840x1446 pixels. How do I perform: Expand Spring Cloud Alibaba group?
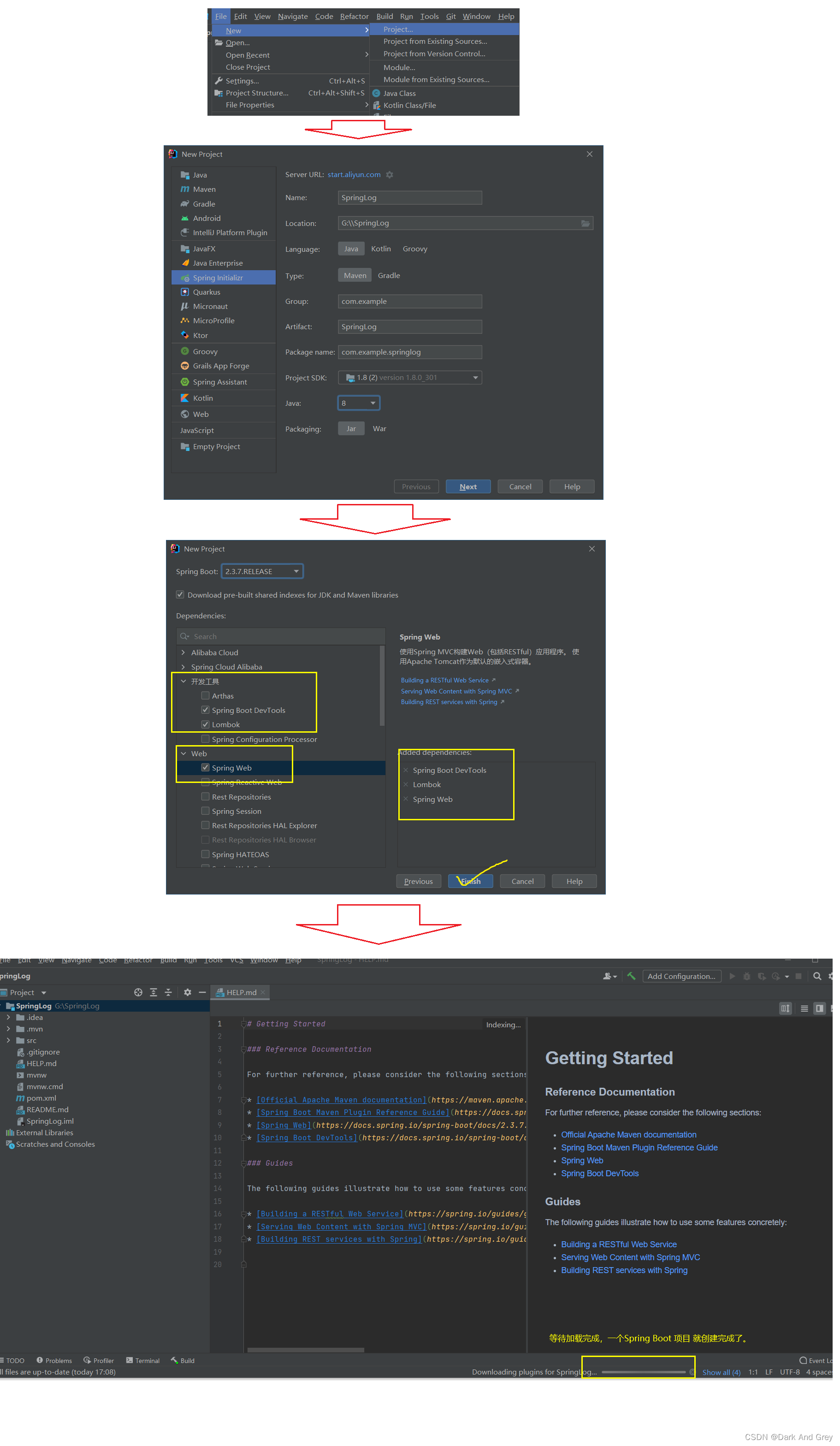pos(183,667)
